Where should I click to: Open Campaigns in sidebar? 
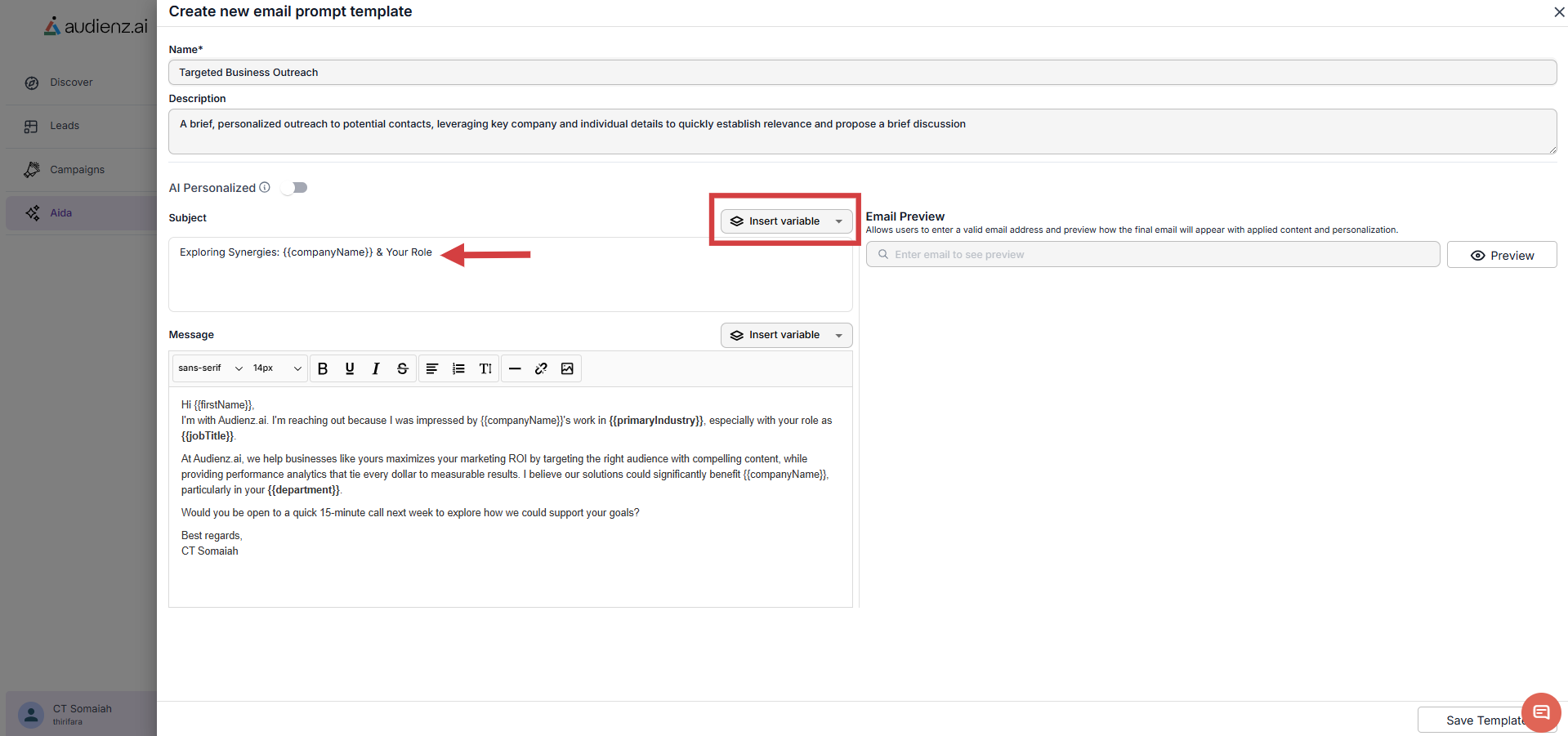point(78,170)
